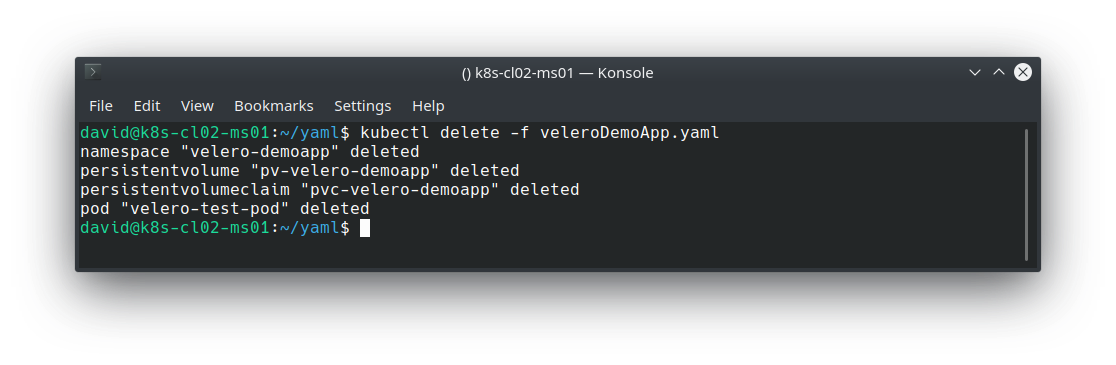Click the blinking terminal cursor block
Screen dimensions: 1116x365
364,228
